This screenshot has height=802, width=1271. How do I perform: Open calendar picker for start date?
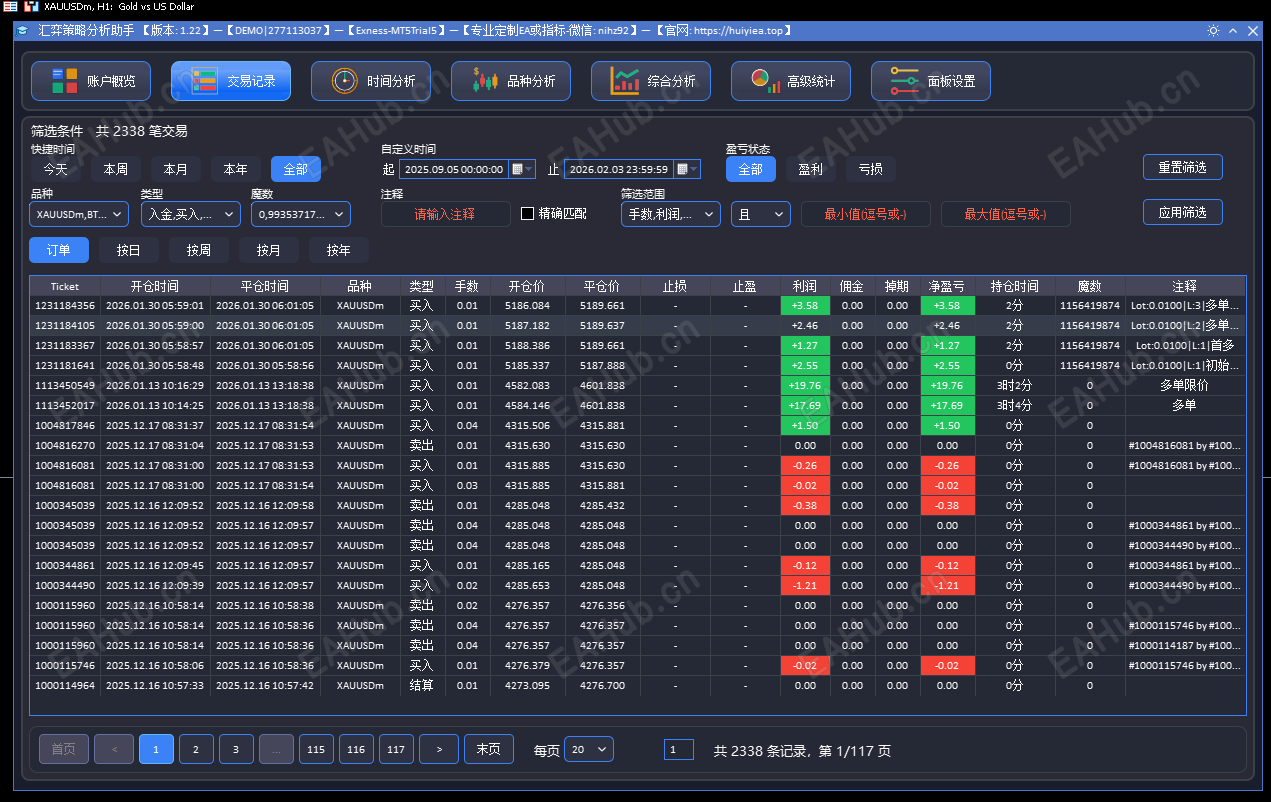pyautogui.click(x=522, y=169)
